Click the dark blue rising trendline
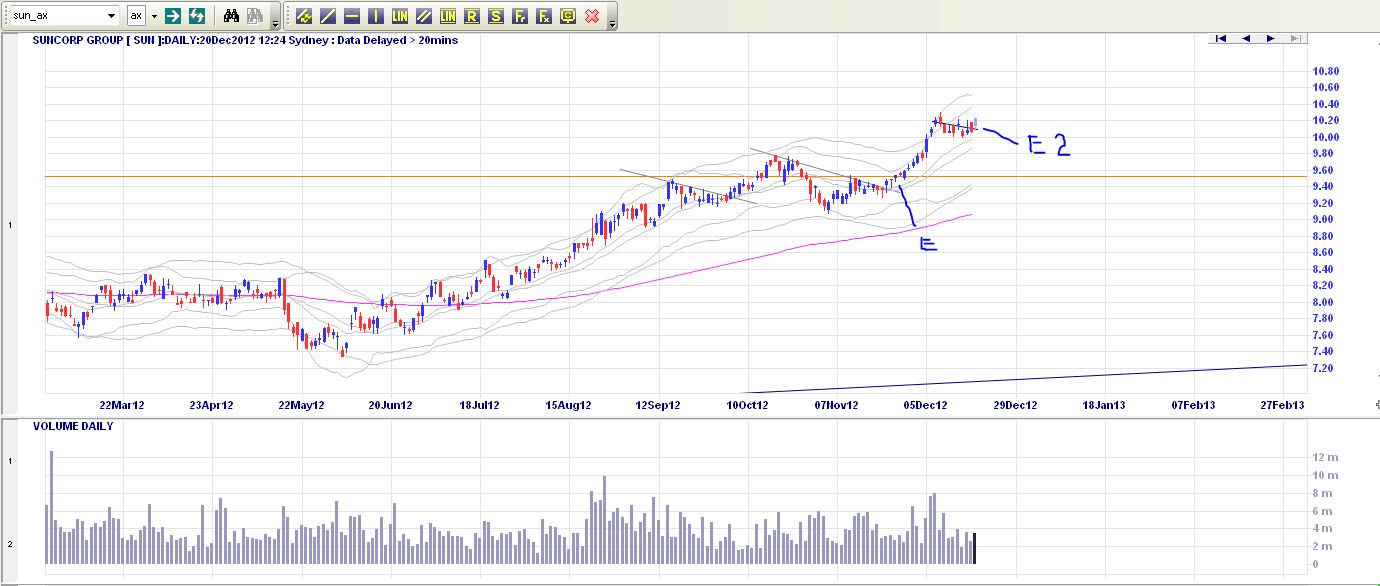The image size is (1380, 586). [x=1025, y=379]
